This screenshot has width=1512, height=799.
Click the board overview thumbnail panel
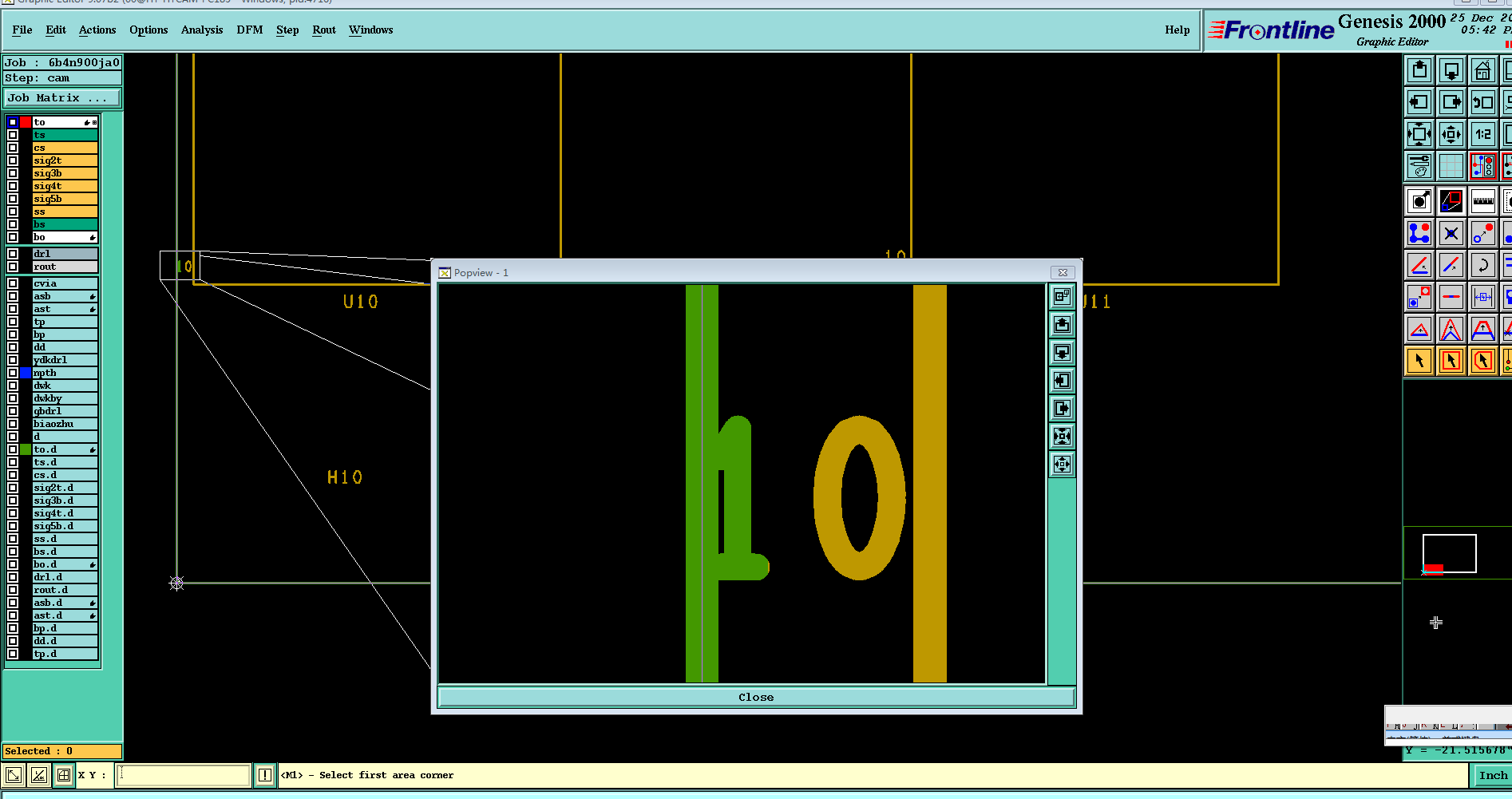click(1457, 553)
